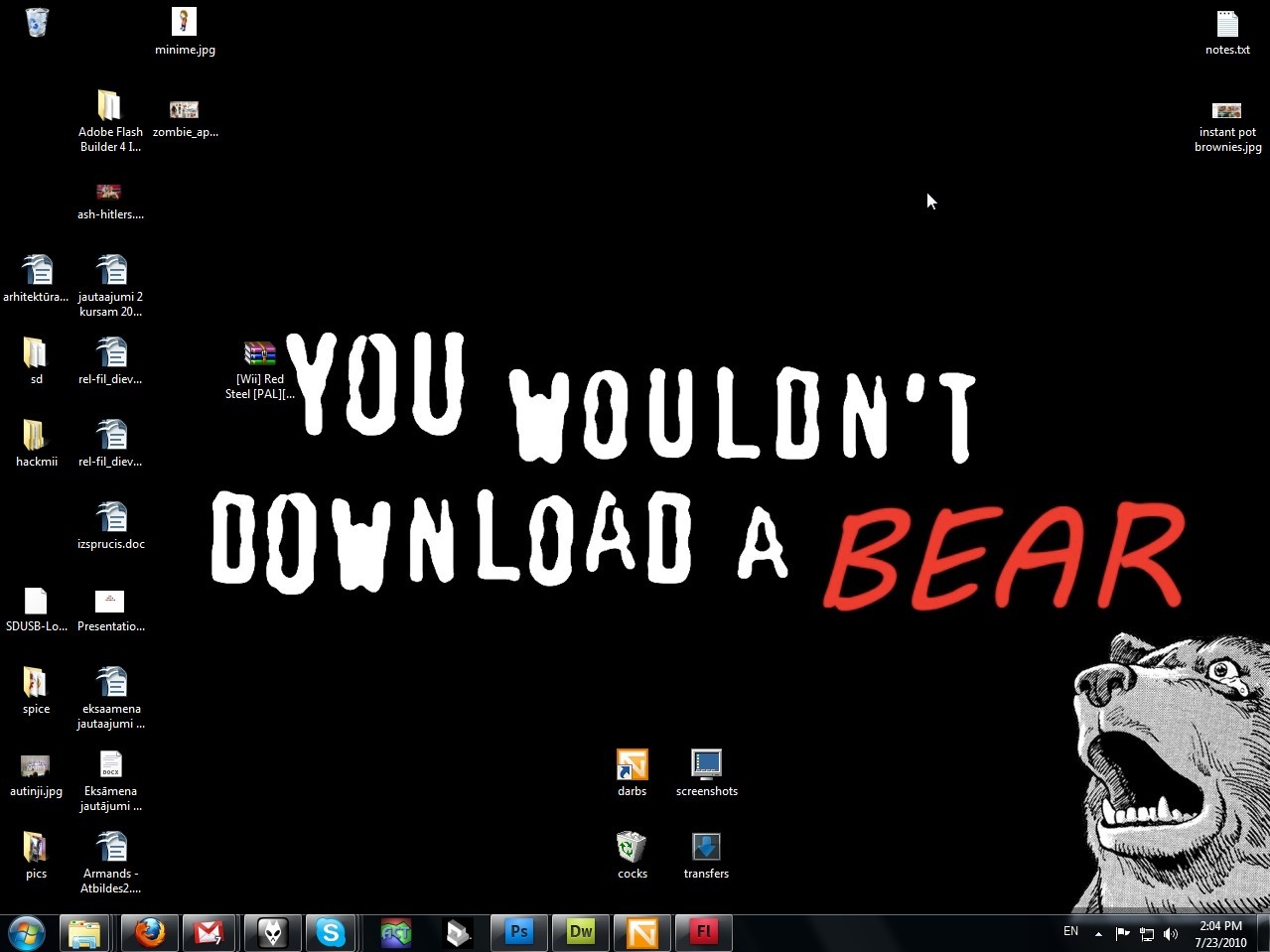Open the volume speaker tray icon

(1171, 933)
